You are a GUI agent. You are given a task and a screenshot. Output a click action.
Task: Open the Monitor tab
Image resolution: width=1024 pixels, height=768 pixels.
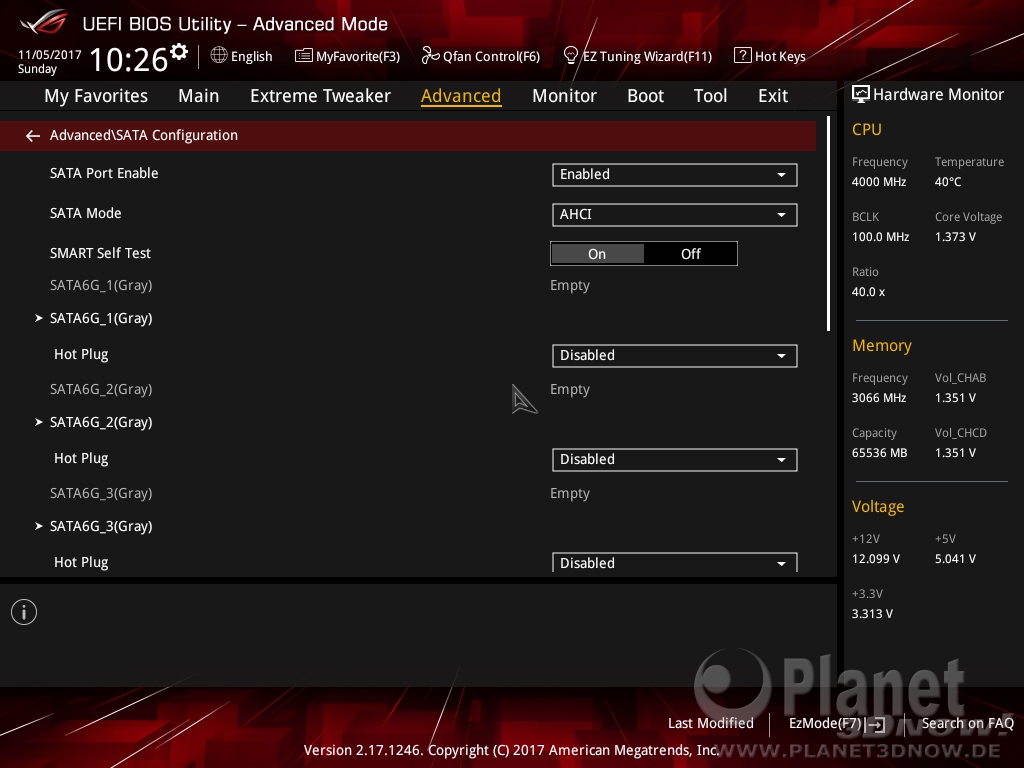tap(564, 96)
